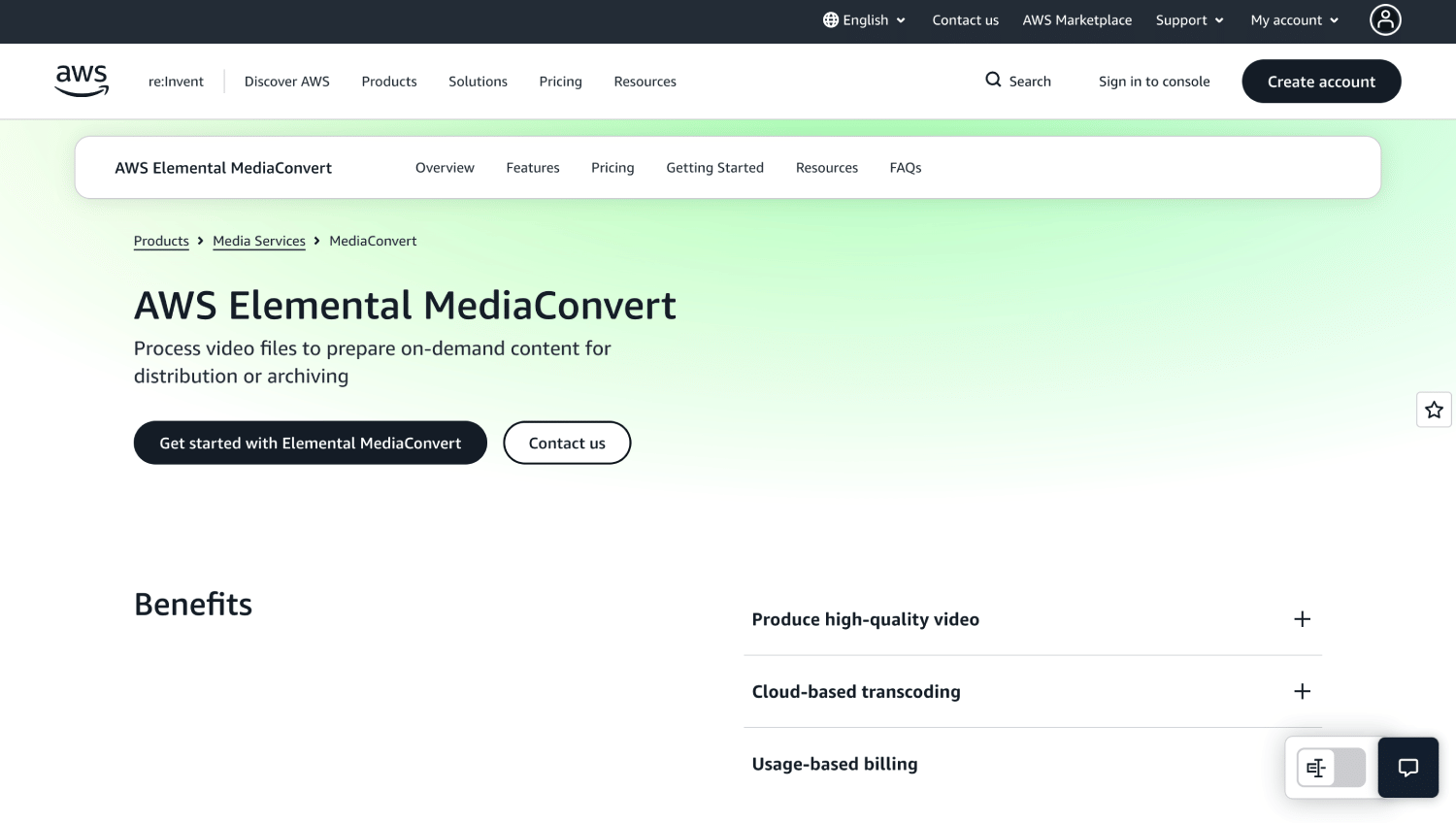
Task: Switch to the Features tab
Action: coord(533,168)
